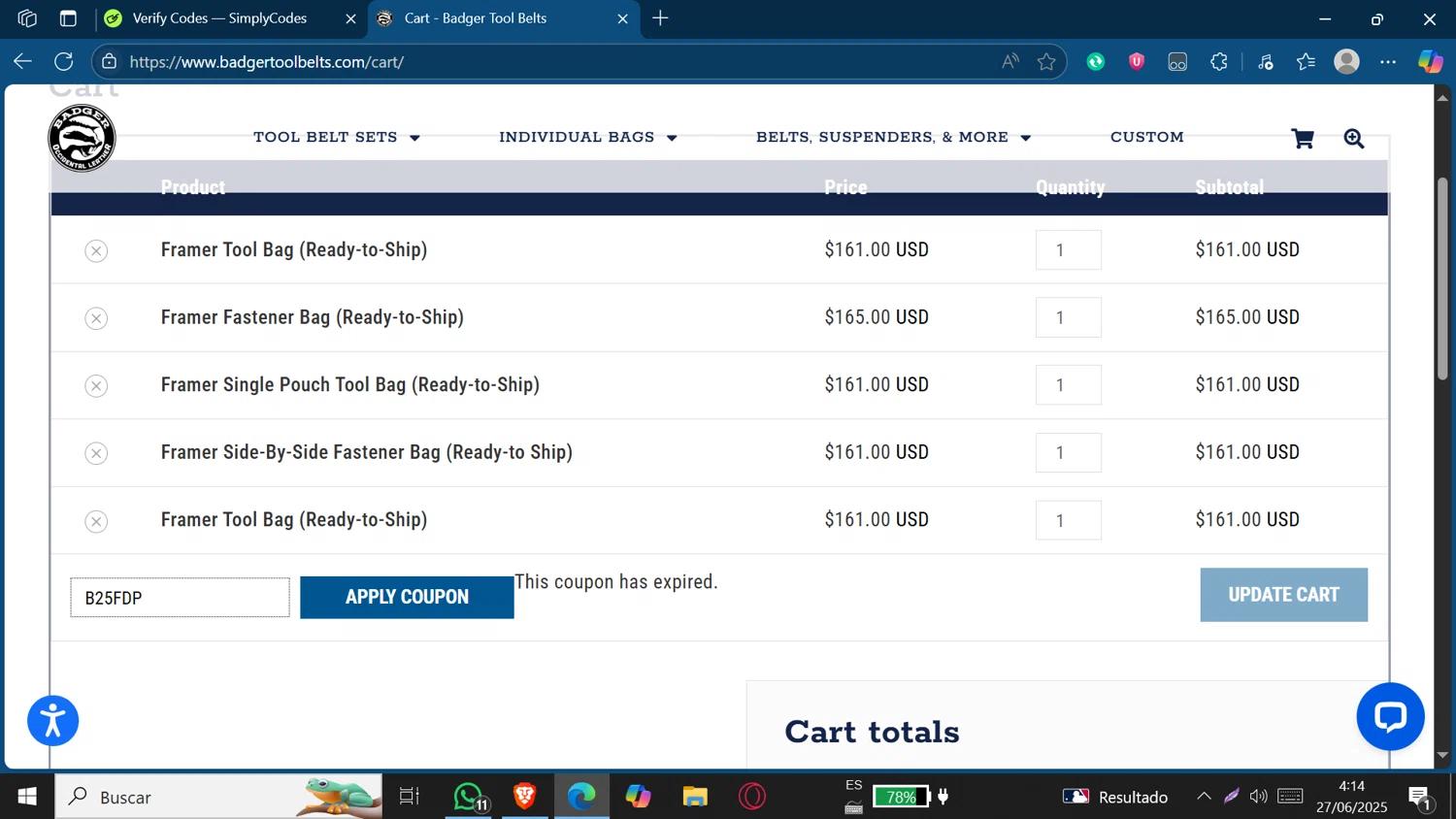Image resolution: width=1456 pixels, height=819 pixels.
Task: Open Task View on taskbar
Action: pyautogui.click(x=410, y=797)
